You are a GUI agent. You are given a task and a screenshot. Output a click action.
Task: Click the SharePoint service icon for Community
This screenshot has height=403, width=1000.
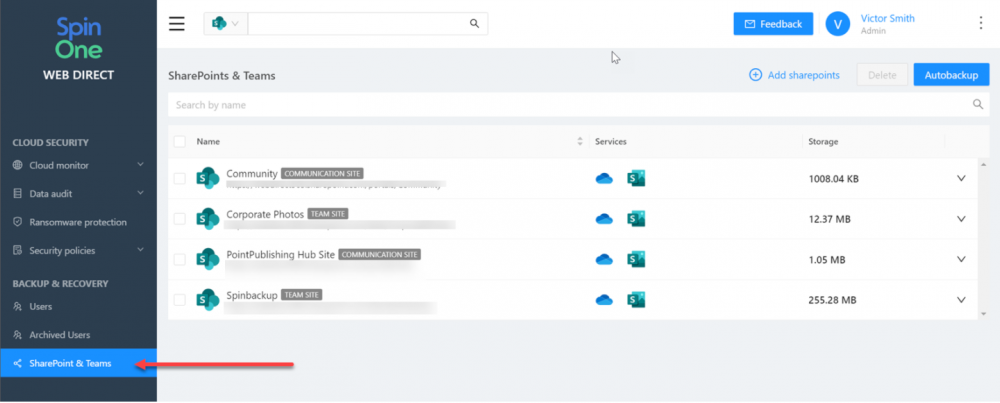pos(636,179)
